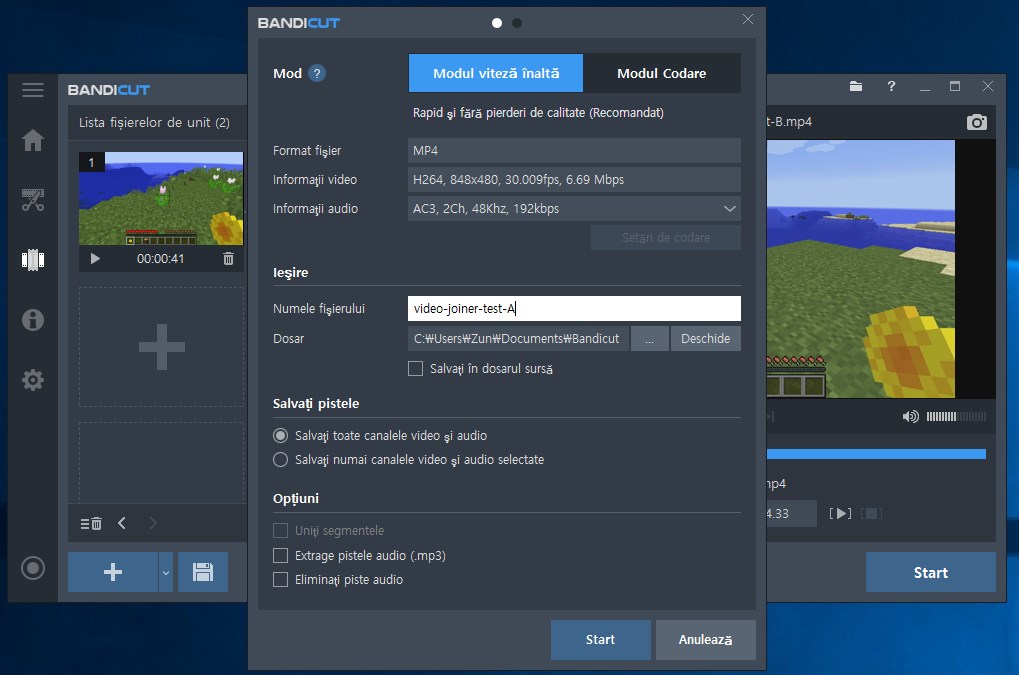
Task: Delete clip 1 with the trash icon
Action: (228, 259)
